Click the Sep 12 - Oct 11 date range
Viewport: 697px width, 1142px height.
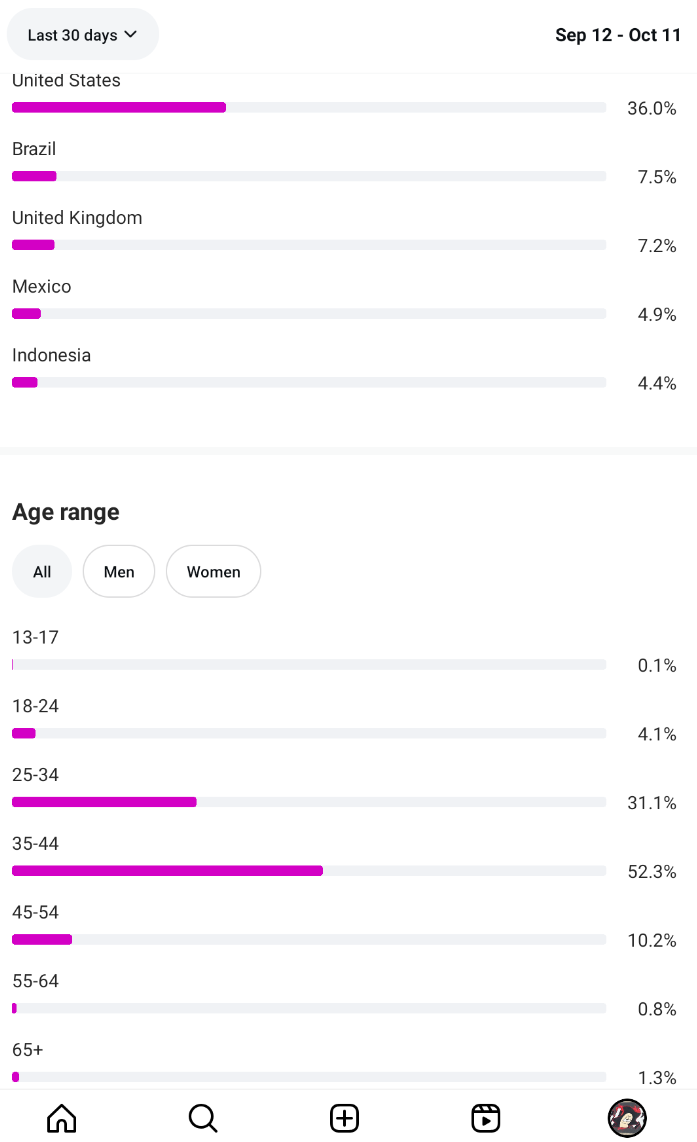coord(618,35)
